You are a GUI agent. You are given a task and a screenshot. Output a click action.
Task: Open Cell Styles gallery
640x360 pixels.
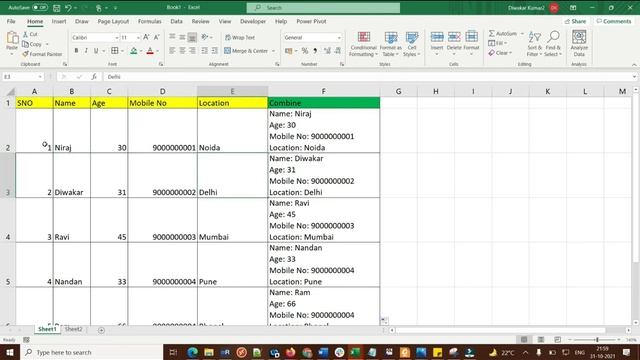(411, 44)
